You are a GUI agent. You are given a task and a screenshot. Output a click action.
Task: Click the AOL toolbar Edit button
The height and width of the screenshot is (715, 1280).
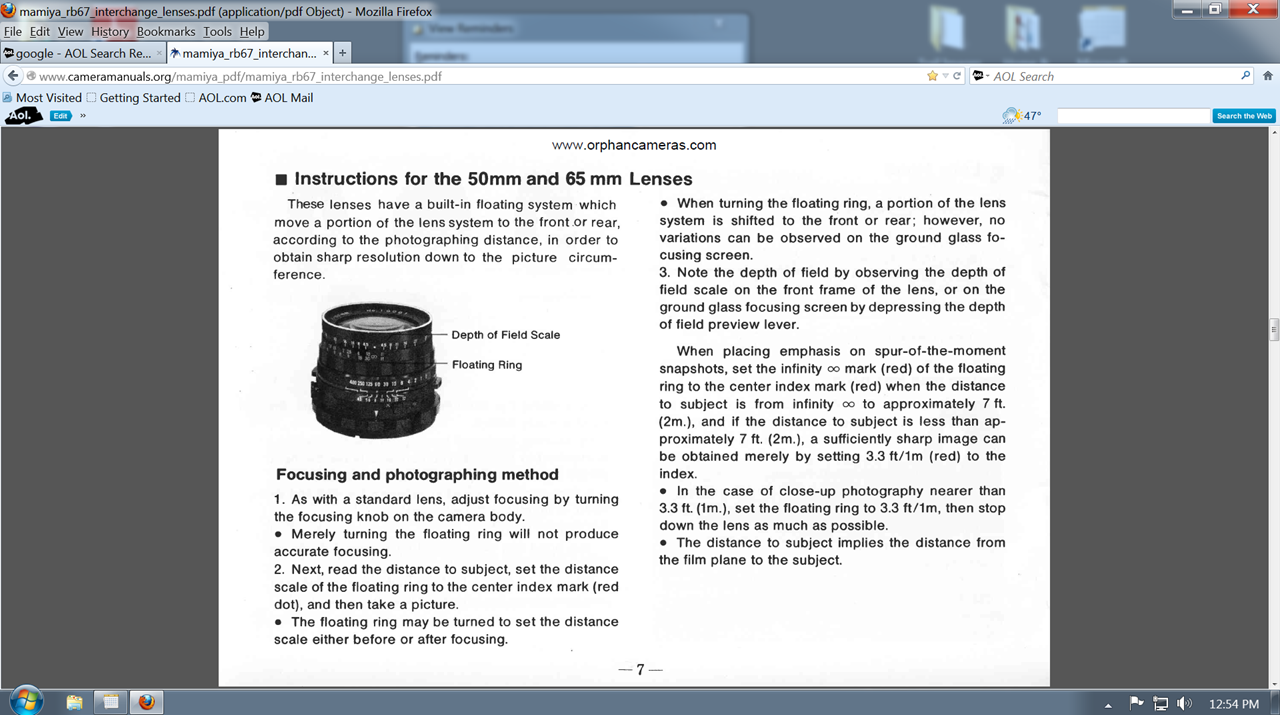pyautogui.click(x=61, y=116)
